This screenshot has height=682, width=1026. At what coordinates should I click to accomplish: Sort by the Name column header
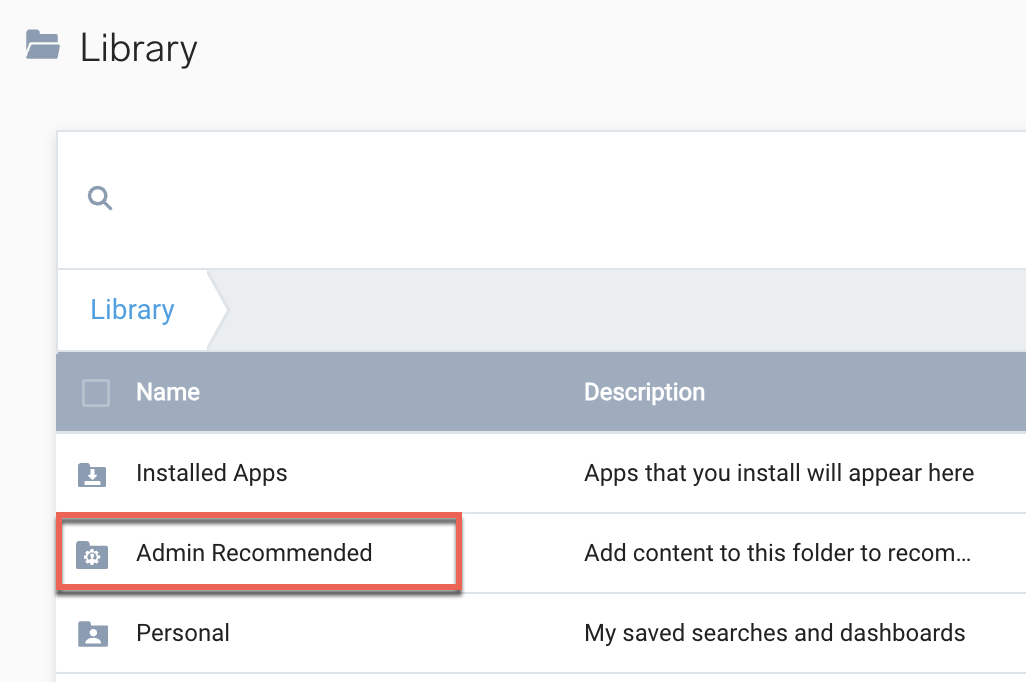coord(168,393)
